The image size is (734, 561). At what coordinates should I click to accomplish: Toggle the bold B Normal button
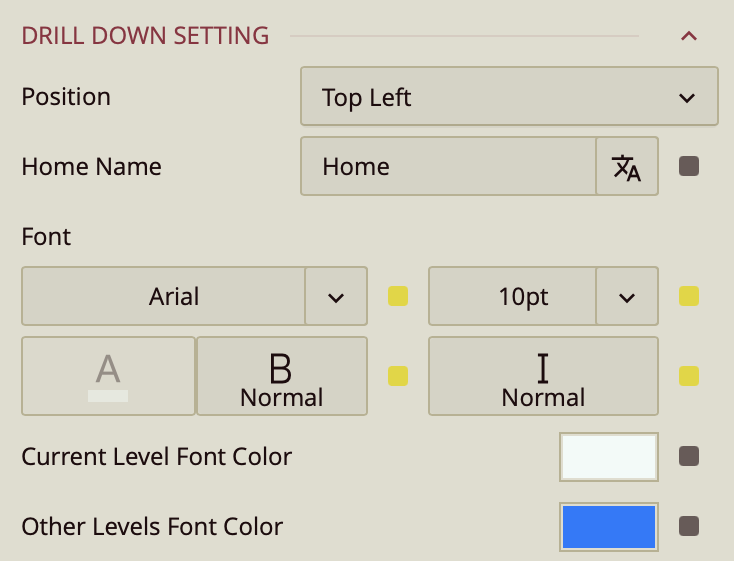click(x=282, y=376)
